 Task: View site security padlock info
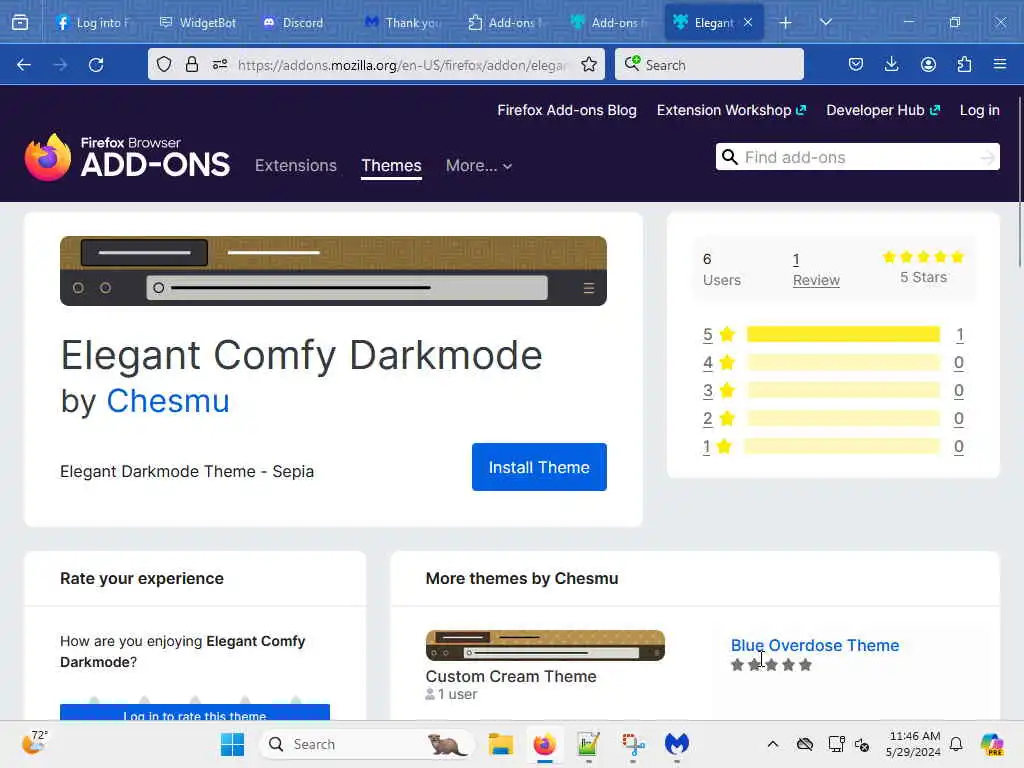pos(191,64)
